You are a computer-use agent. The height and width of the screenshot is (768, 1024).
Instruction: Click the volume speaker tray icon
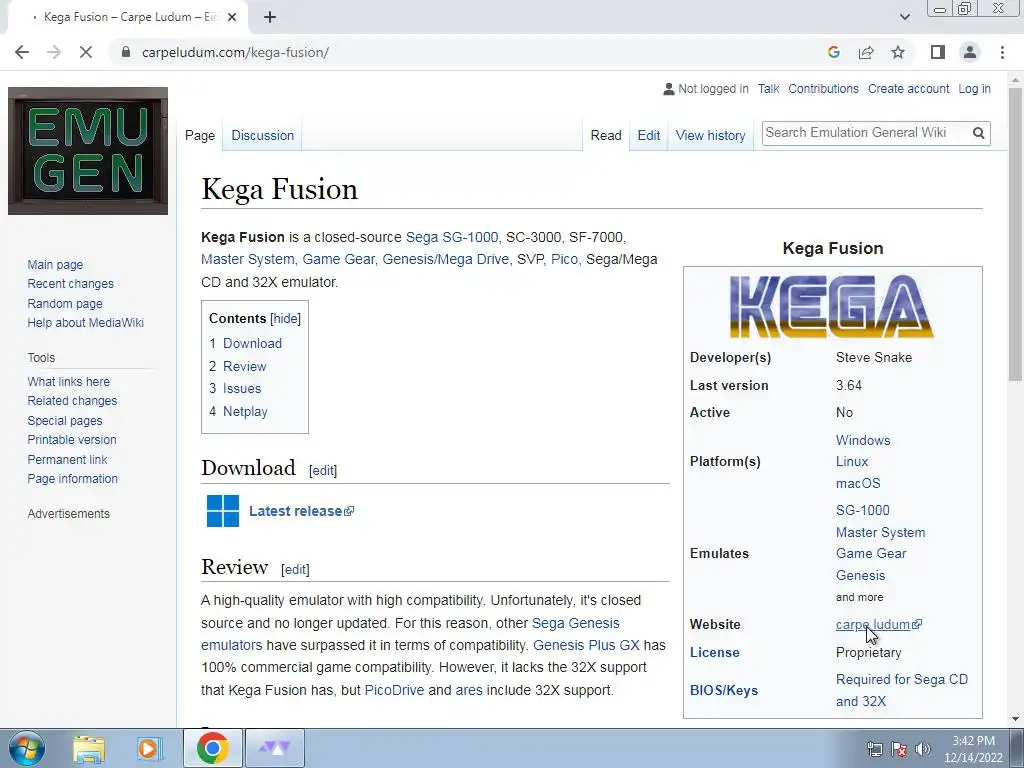923,748
